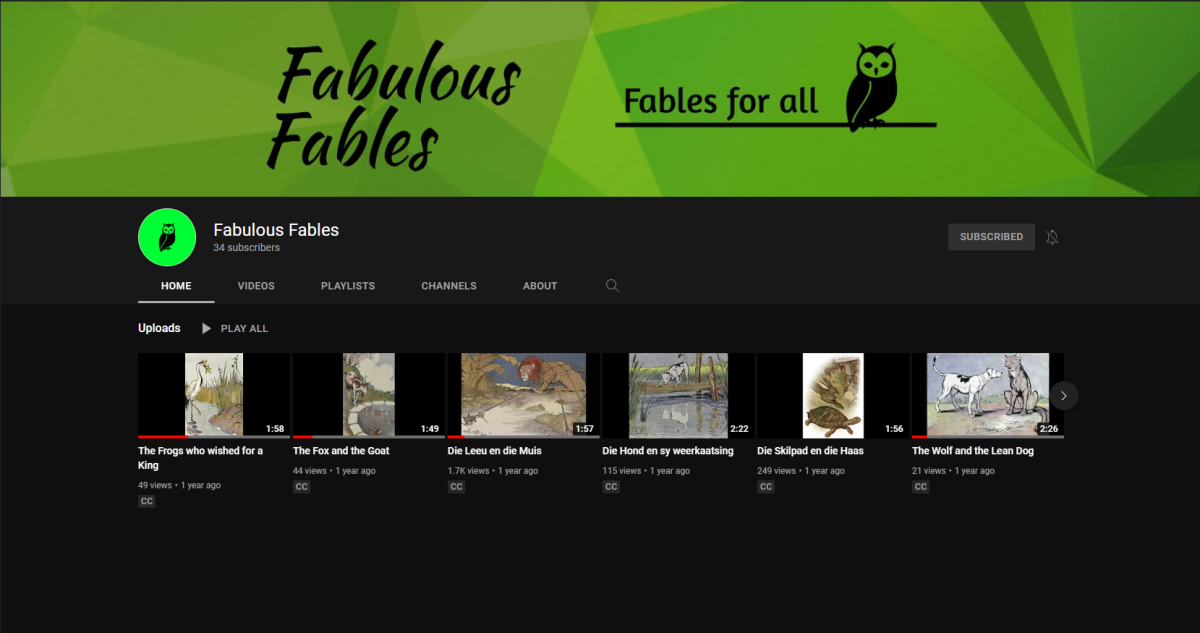This screenshot has height=633, width=1200.
Task: Open The Frogs who wished for a King thumbnail
Action: (214, 395)
